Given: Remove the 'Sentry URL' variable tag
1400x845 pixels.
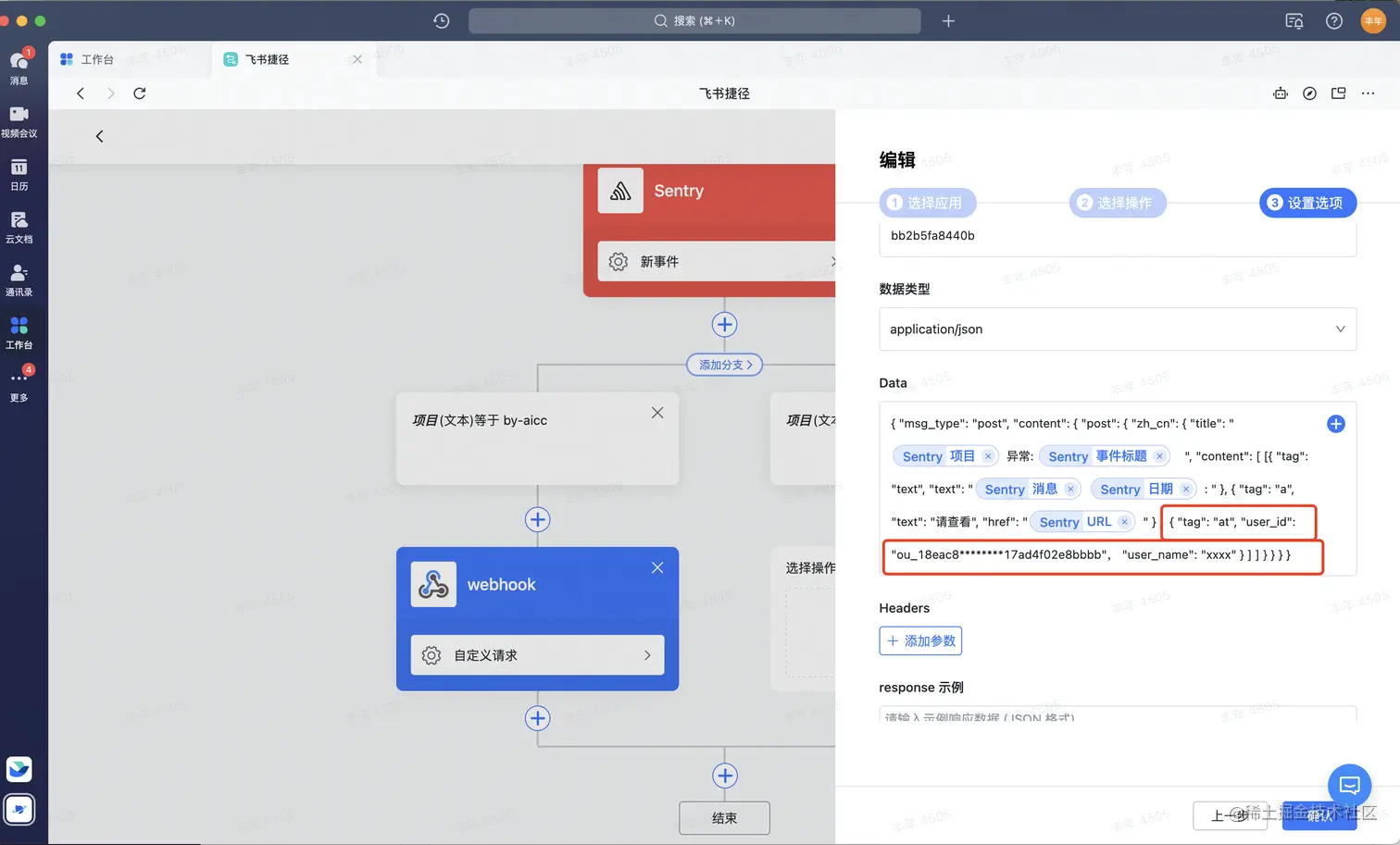Looking at the screenshot, I should click(x=1124, y=522).
